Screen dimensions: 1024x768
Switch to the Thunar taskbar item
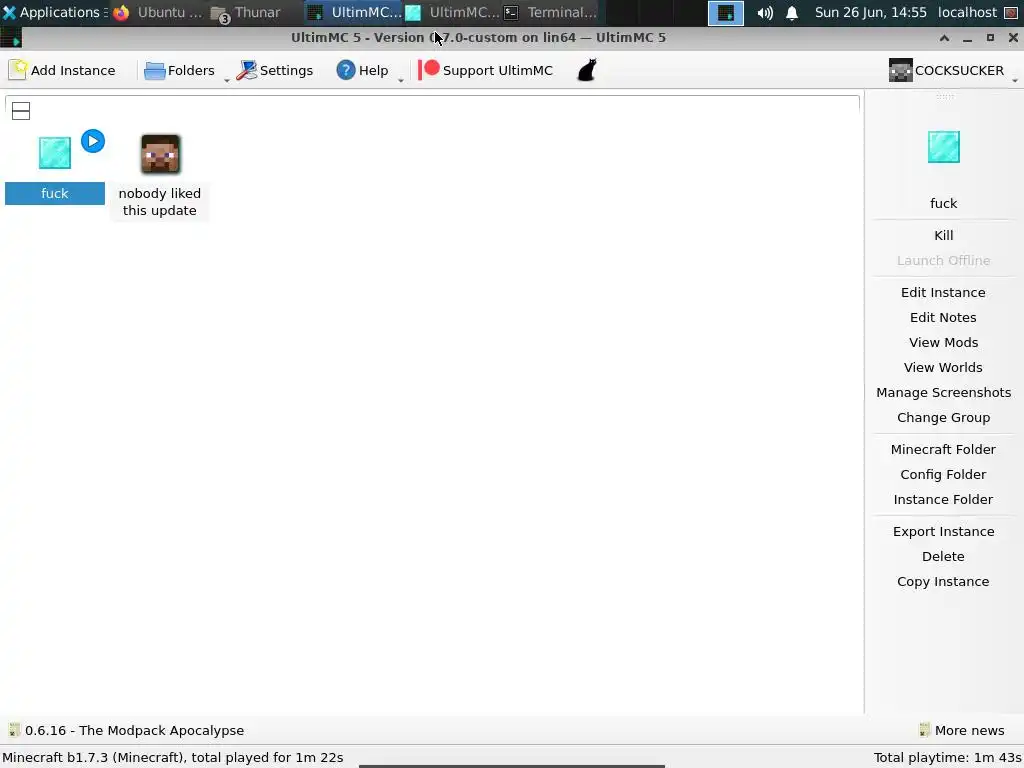pyautogui.click(x=246, y=12)
